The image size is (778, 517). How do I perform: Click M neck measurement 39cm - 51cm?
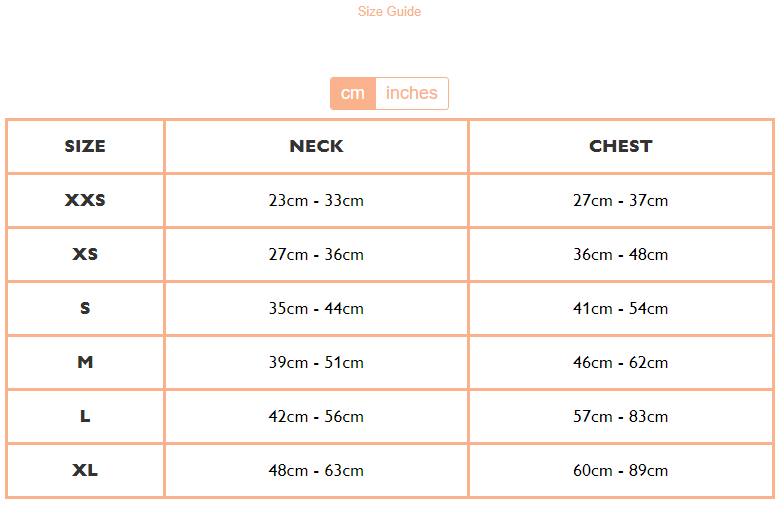[316, 362]
